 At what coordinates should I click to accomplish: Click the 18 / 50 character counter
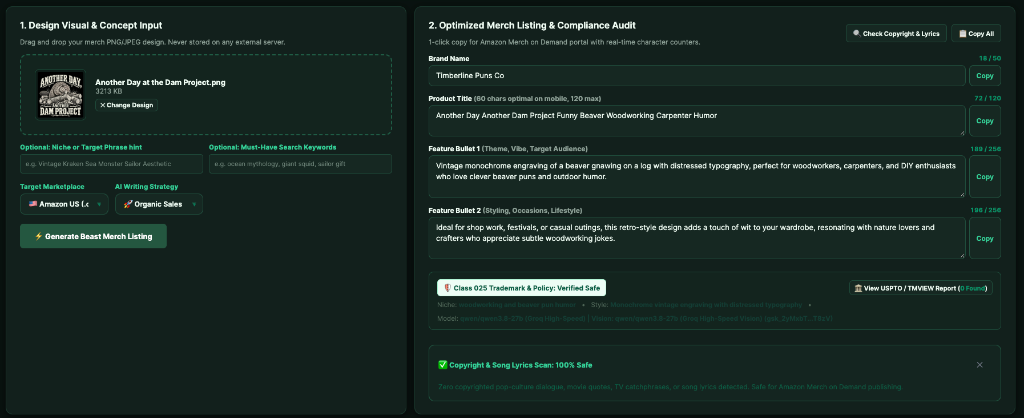989,59
